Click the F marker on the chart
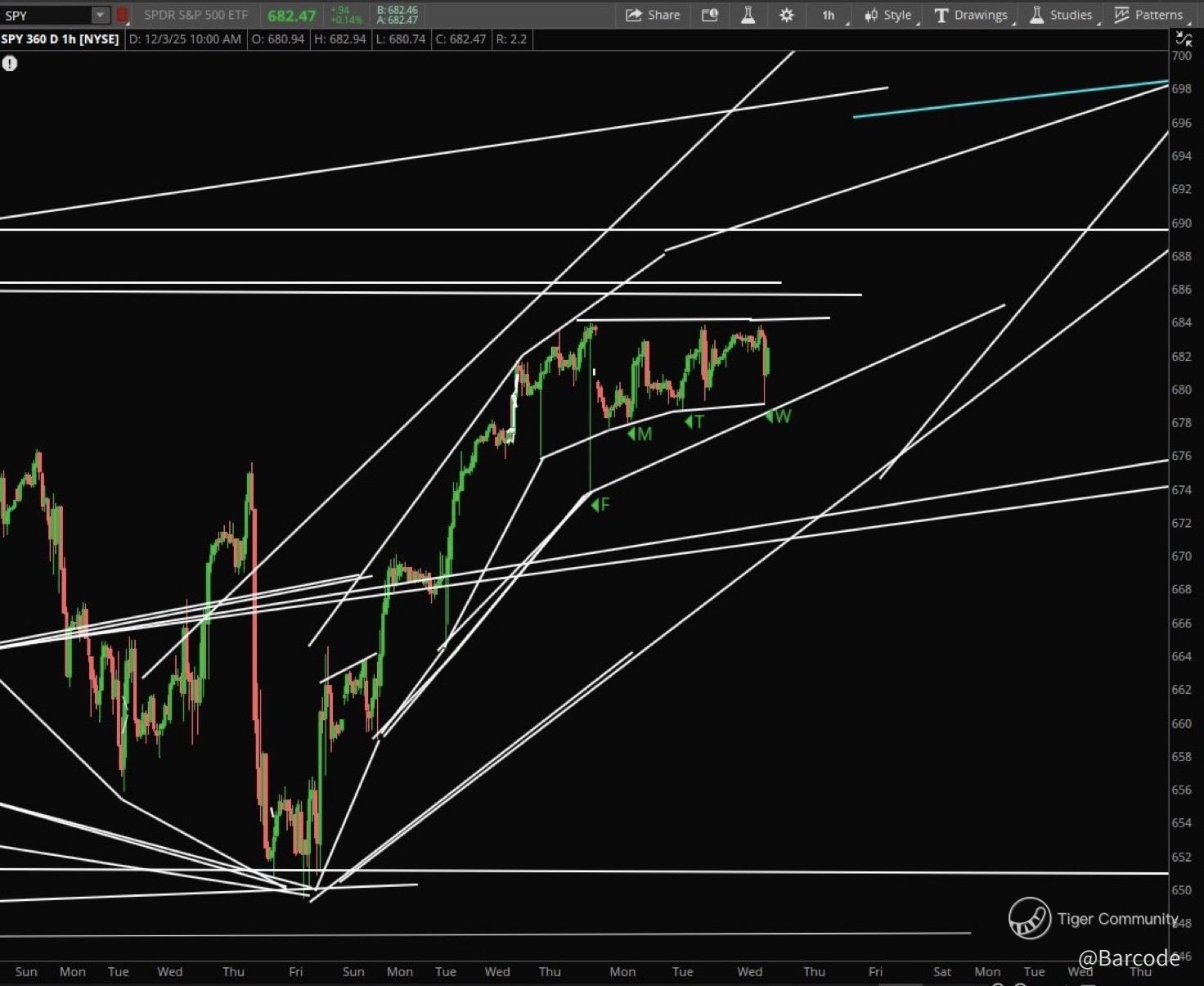 click(x=601, y=505)
